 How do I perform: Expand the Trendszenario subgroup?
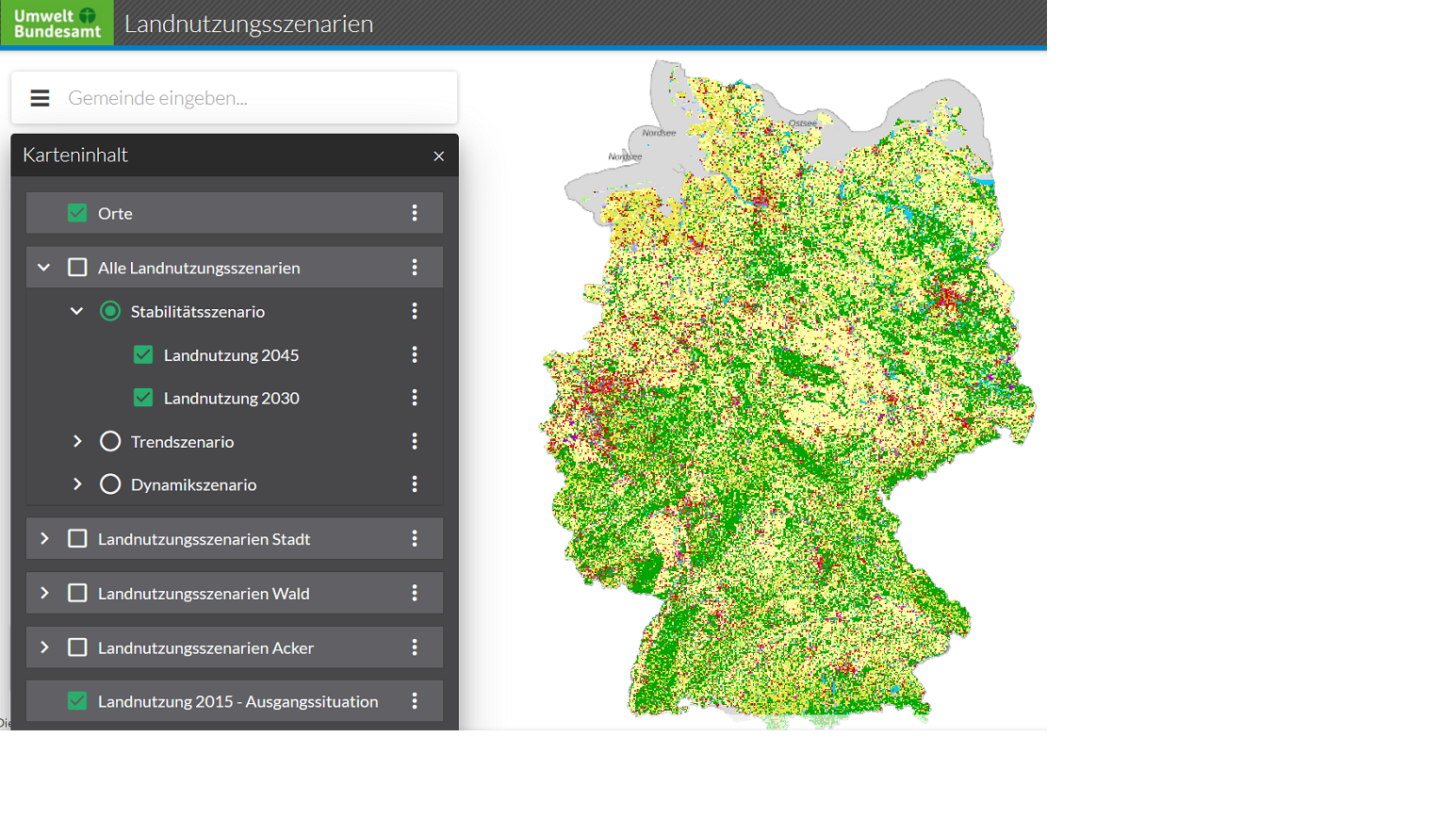pyautogui.click(x=77, y=441)
